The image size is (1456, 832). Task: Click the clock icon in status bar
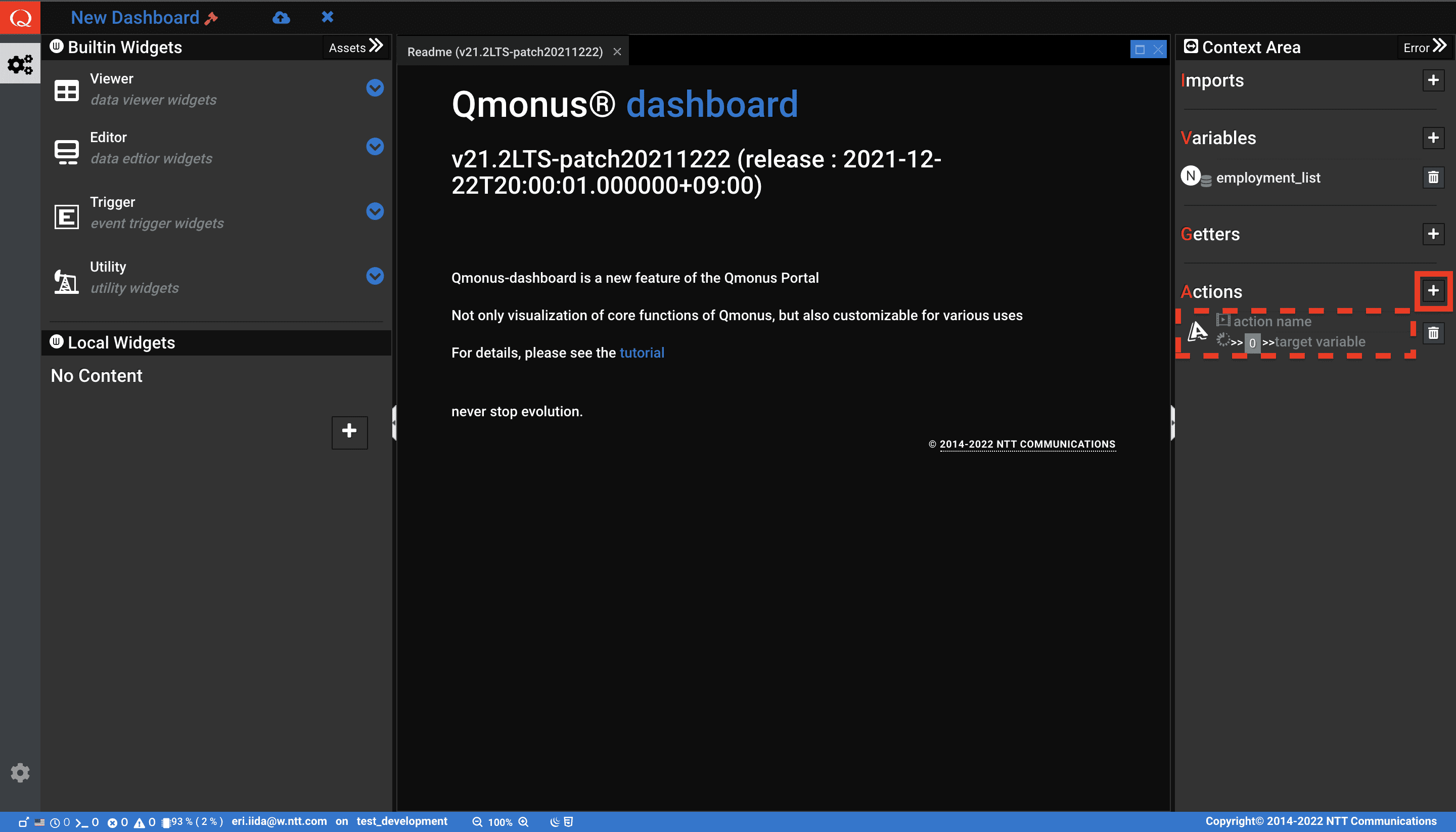[55, 823]
